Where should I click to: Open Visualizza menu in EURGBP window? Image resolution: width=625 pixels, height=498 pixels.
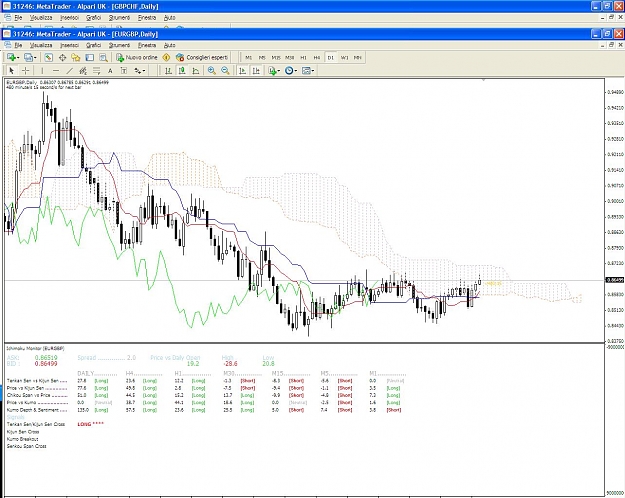[x=41, y=45]
